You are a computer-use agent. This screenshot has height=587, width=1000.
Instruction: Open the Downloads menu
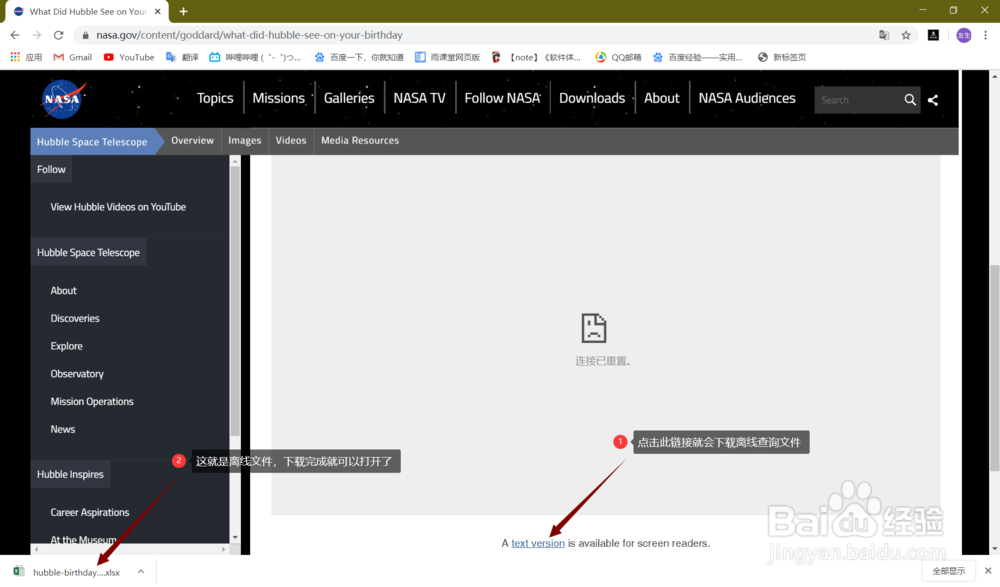click(x=592, y=98)
